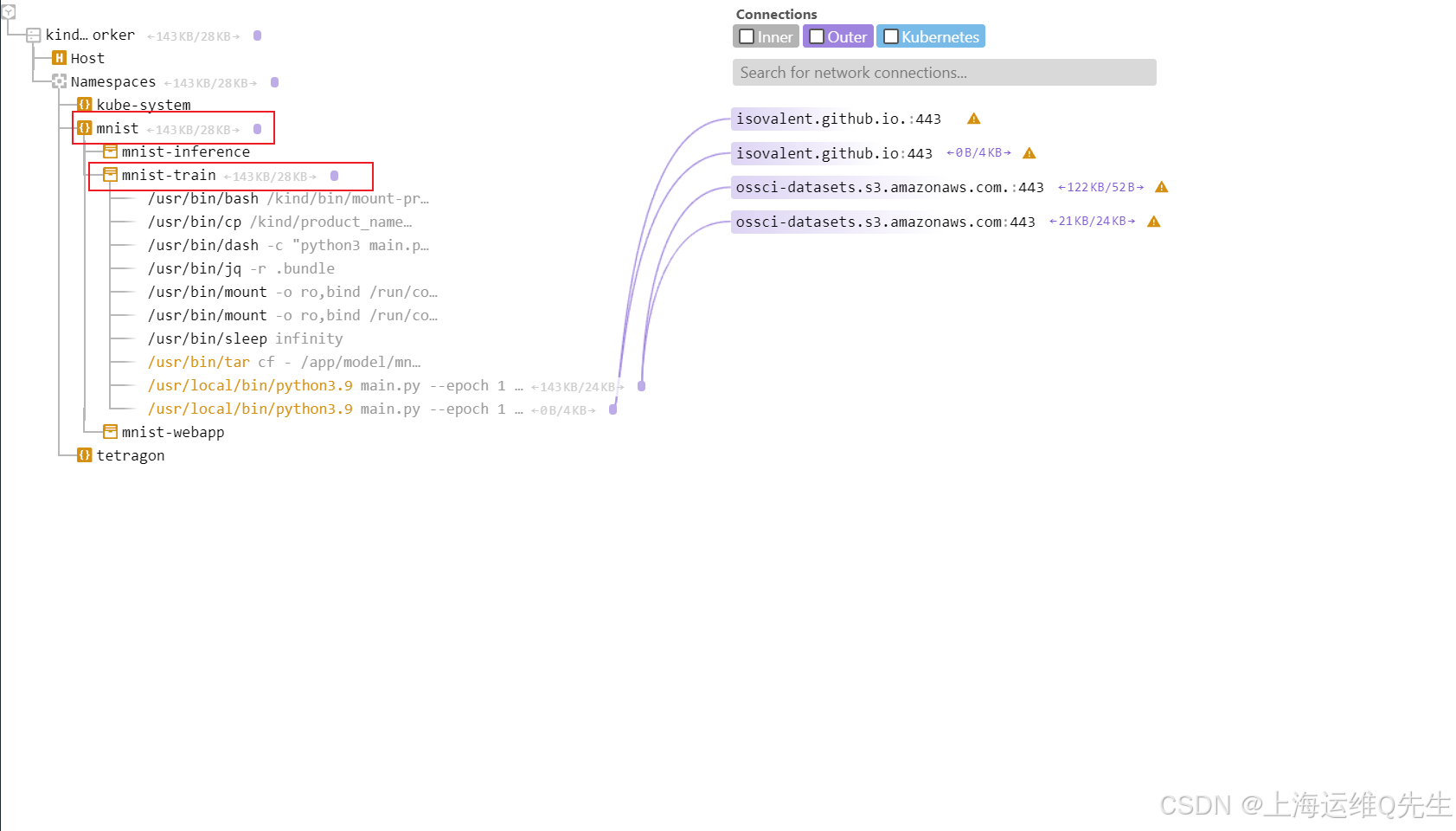Click the Host icon
Image resolution: width=1456 pixels, height=831 pixels.
59,58
